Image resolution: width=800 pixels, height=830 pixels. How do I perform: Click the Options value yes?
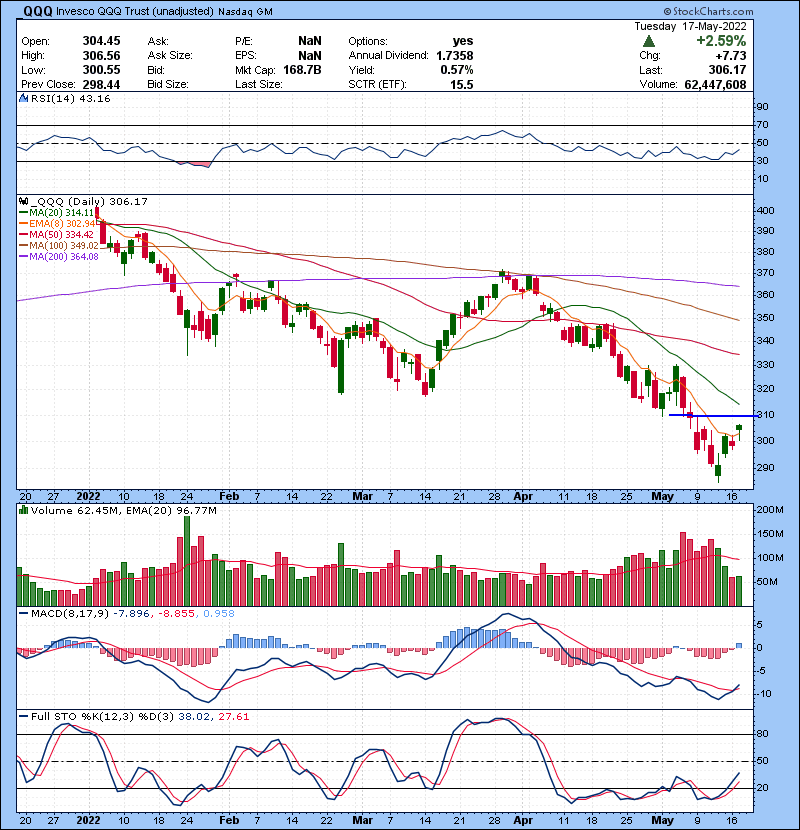463,41
